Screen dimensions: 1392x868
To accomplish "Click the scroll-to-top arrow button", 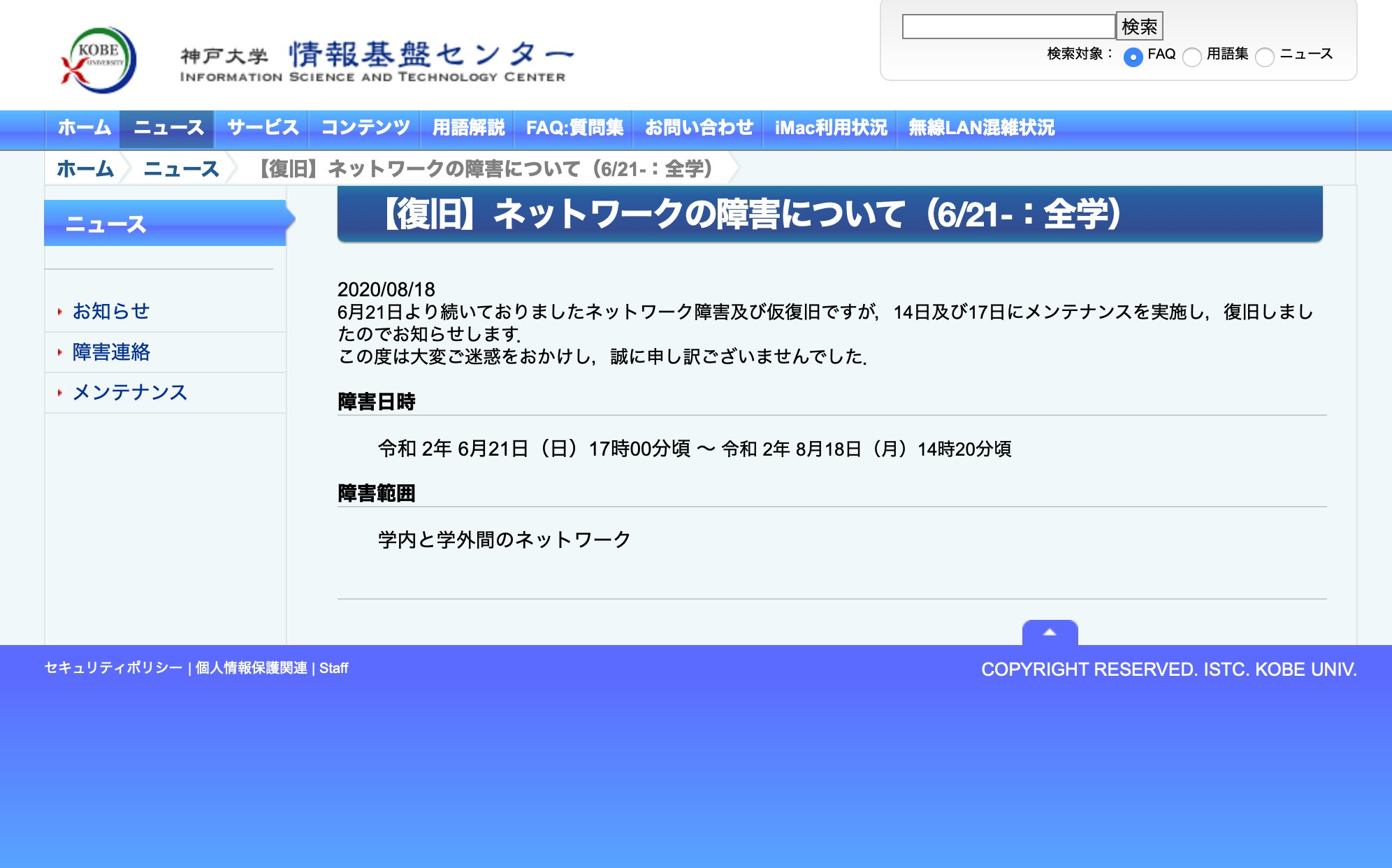I will [1049, 632].
